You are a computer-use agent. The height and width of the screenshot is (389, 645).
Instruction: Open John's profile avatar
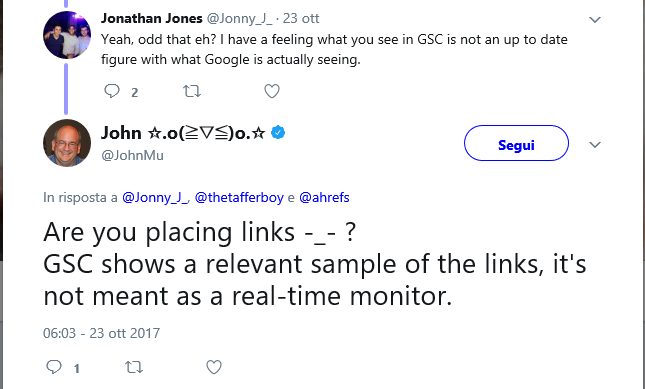(x=67, y=143)
